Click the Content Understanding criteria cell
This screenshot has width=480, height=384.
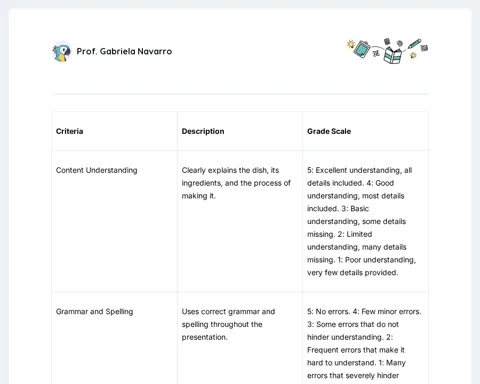pos(114,221)
